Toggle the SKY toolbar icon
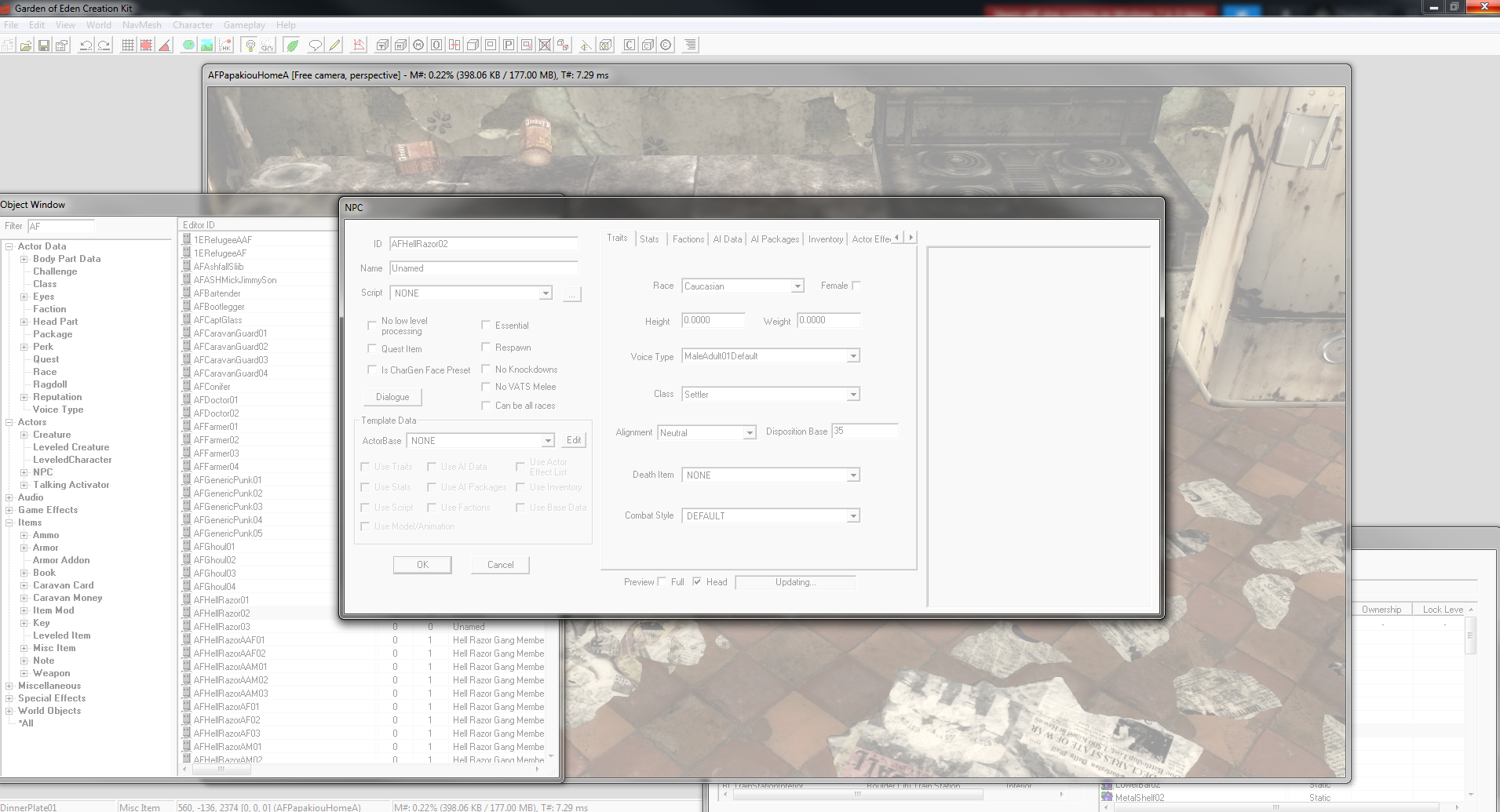This screenshot has width=1500, height=812. click(268, 46)
